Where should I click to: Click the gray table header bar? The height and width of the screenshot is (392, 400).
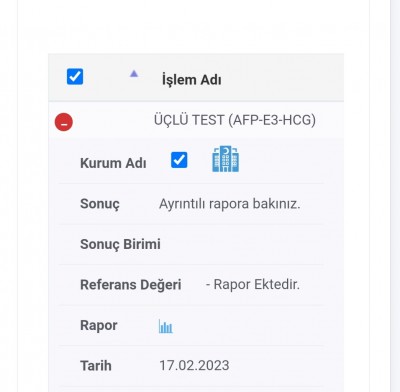196,77
